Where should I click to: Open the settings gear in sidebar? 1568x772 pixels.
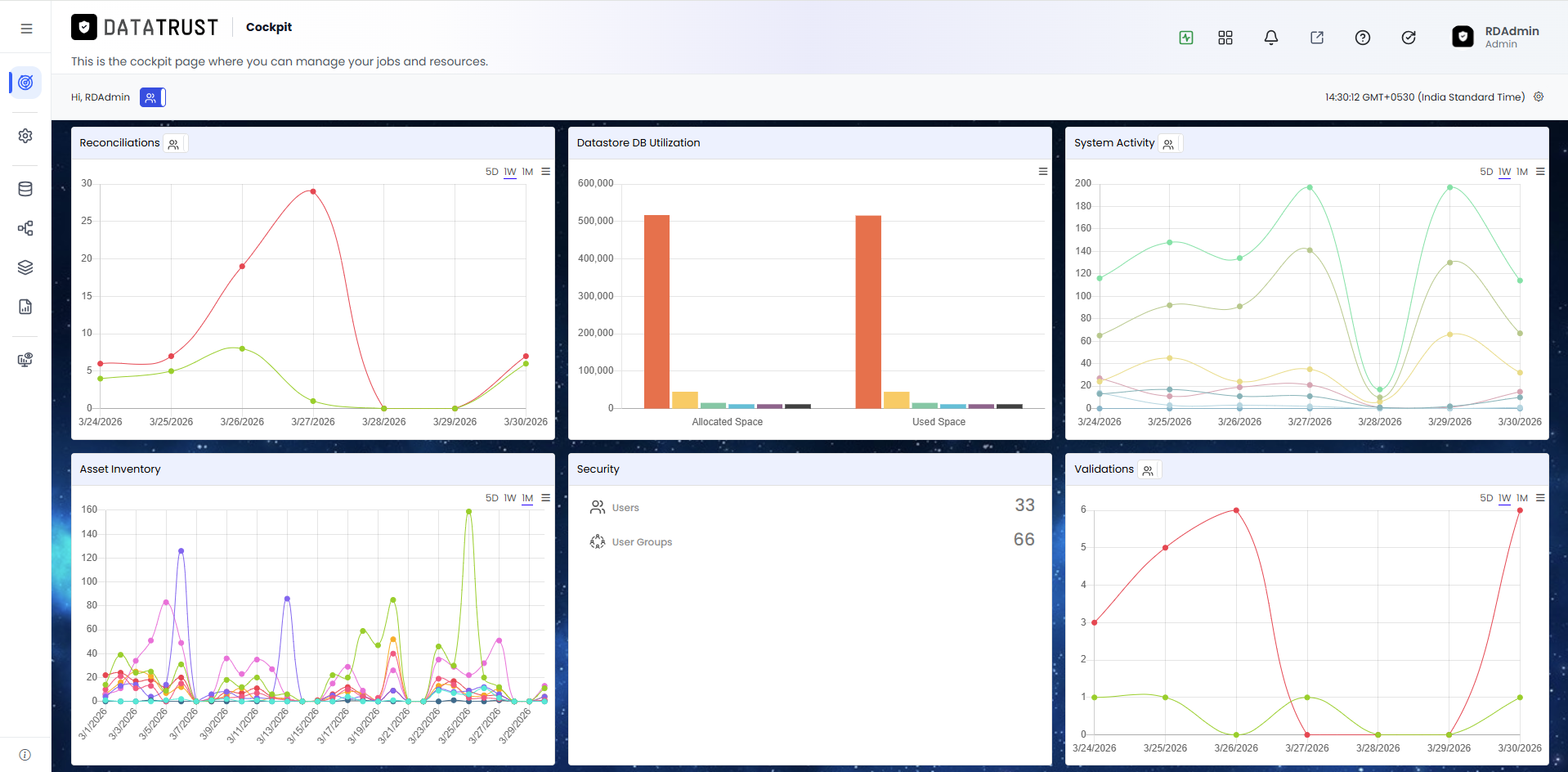[25, 136]
